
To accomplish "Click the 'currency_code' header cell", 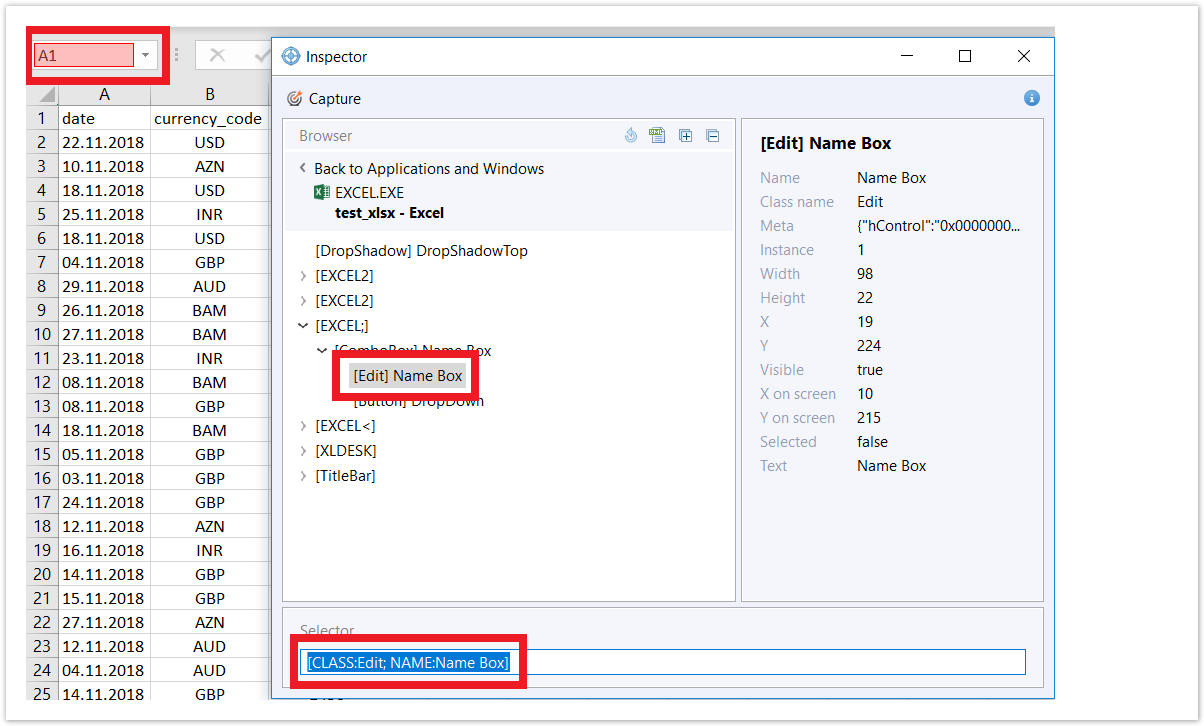I will pyautogui.click(x=210, y=118).
